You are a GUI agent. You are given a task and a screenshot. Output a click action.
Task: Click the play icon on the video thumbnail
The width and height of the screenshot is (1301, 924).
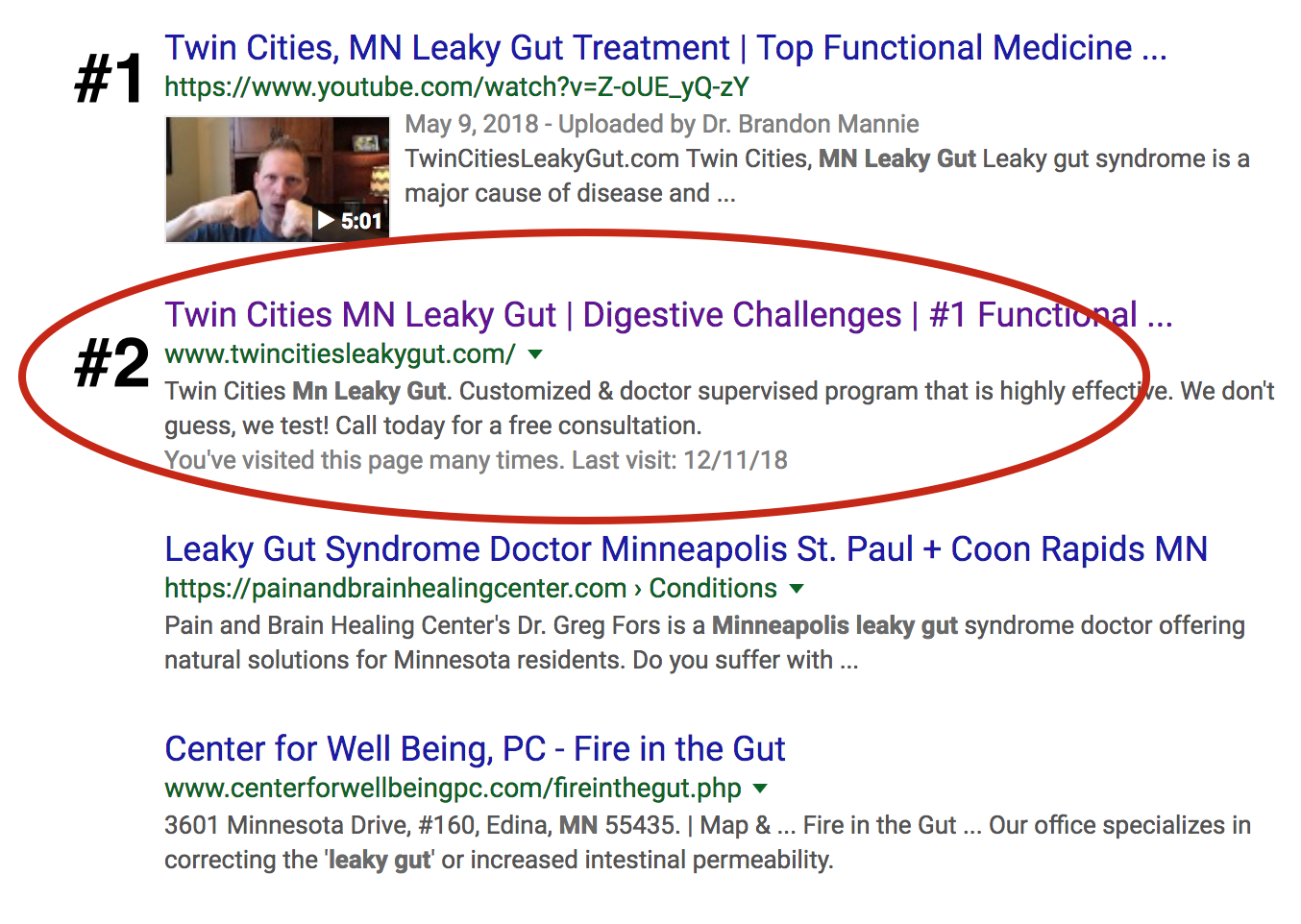tap(327, 221)
